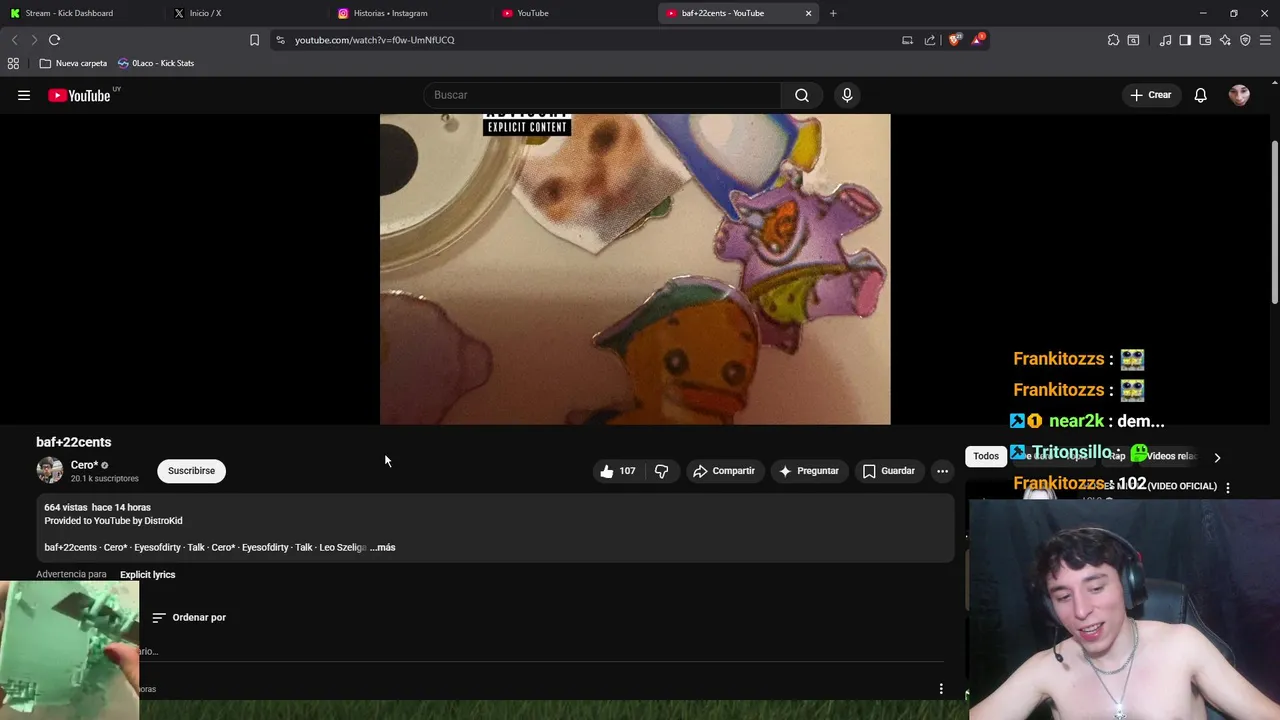The height and width of the screenshot is (720, 1280).
Task: Switch to the YouTube tab
Action: (x=572, y=13)
